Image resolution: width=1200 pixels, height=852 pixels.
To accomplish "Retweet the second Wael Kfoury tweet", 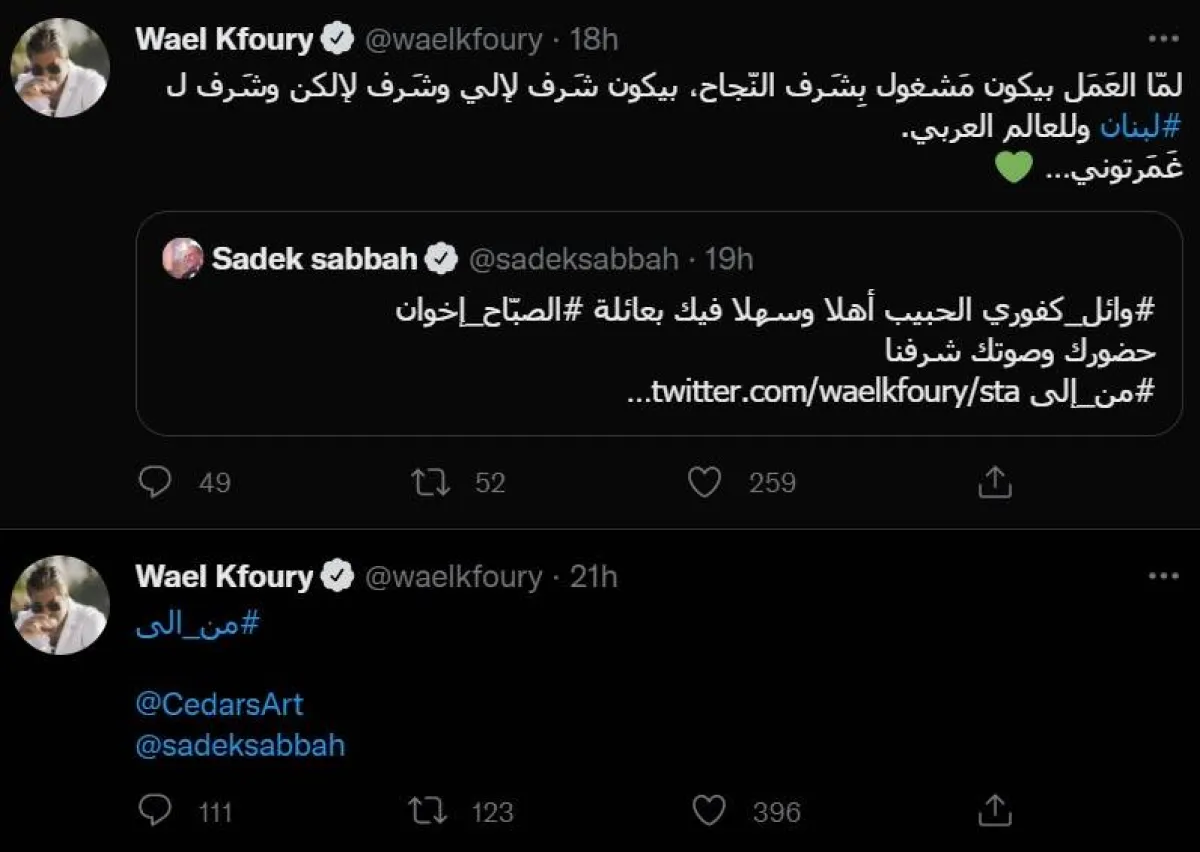I will point(430,811).
